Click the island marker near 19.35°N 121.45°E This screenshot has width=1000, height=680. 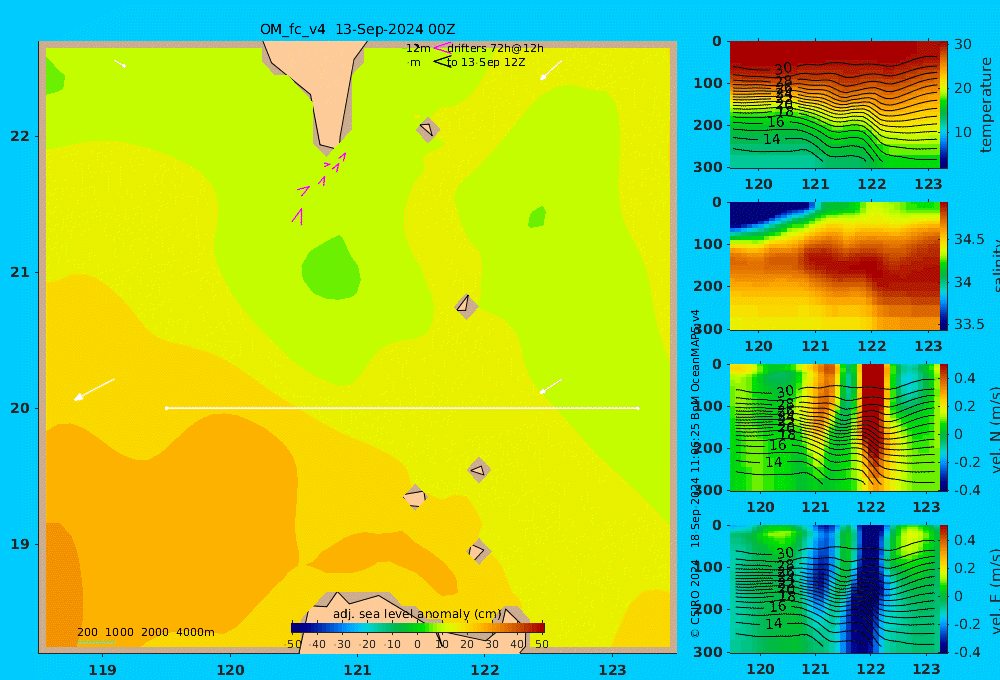[x=415, y=497]
